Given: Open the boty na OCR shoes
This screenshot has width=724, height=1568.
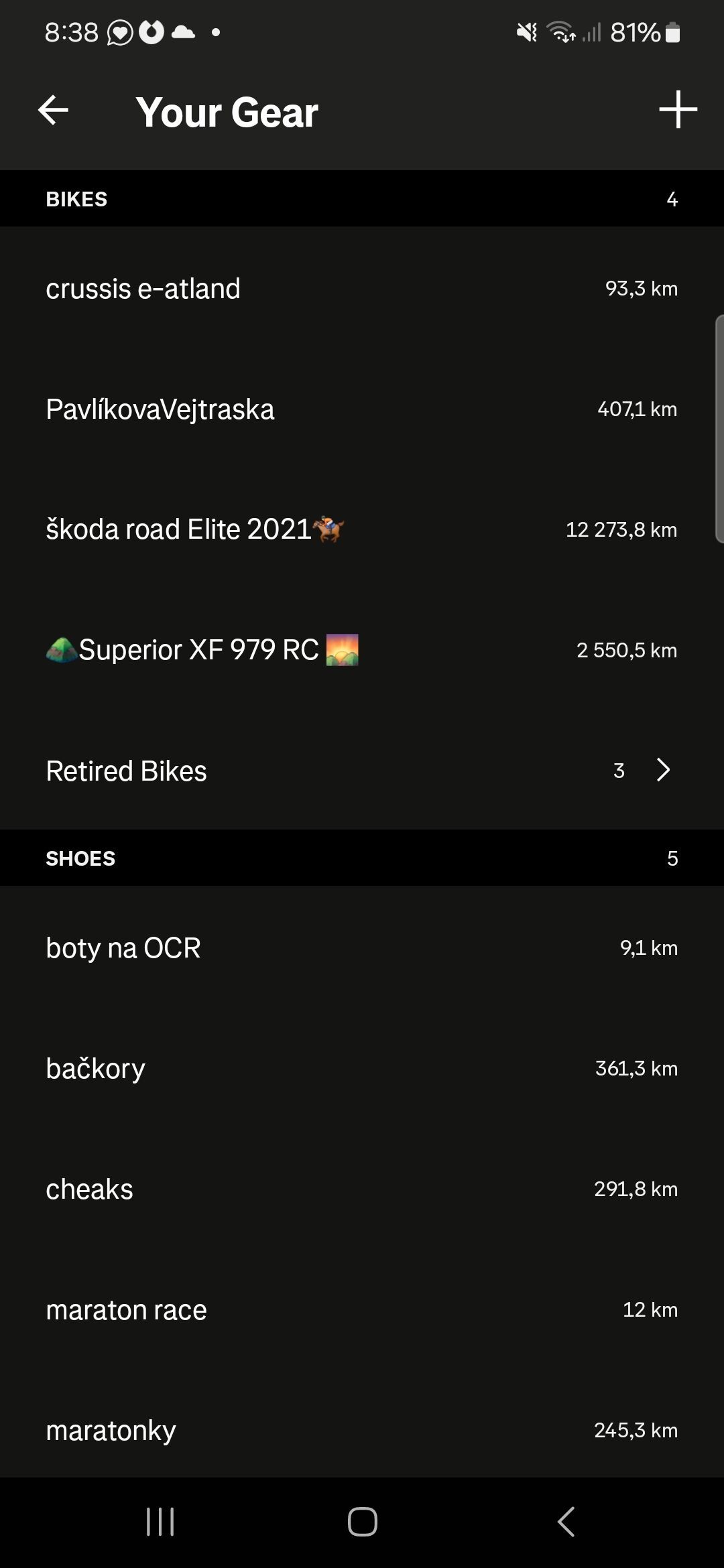Looking at the screenshot, I should 362,948.
